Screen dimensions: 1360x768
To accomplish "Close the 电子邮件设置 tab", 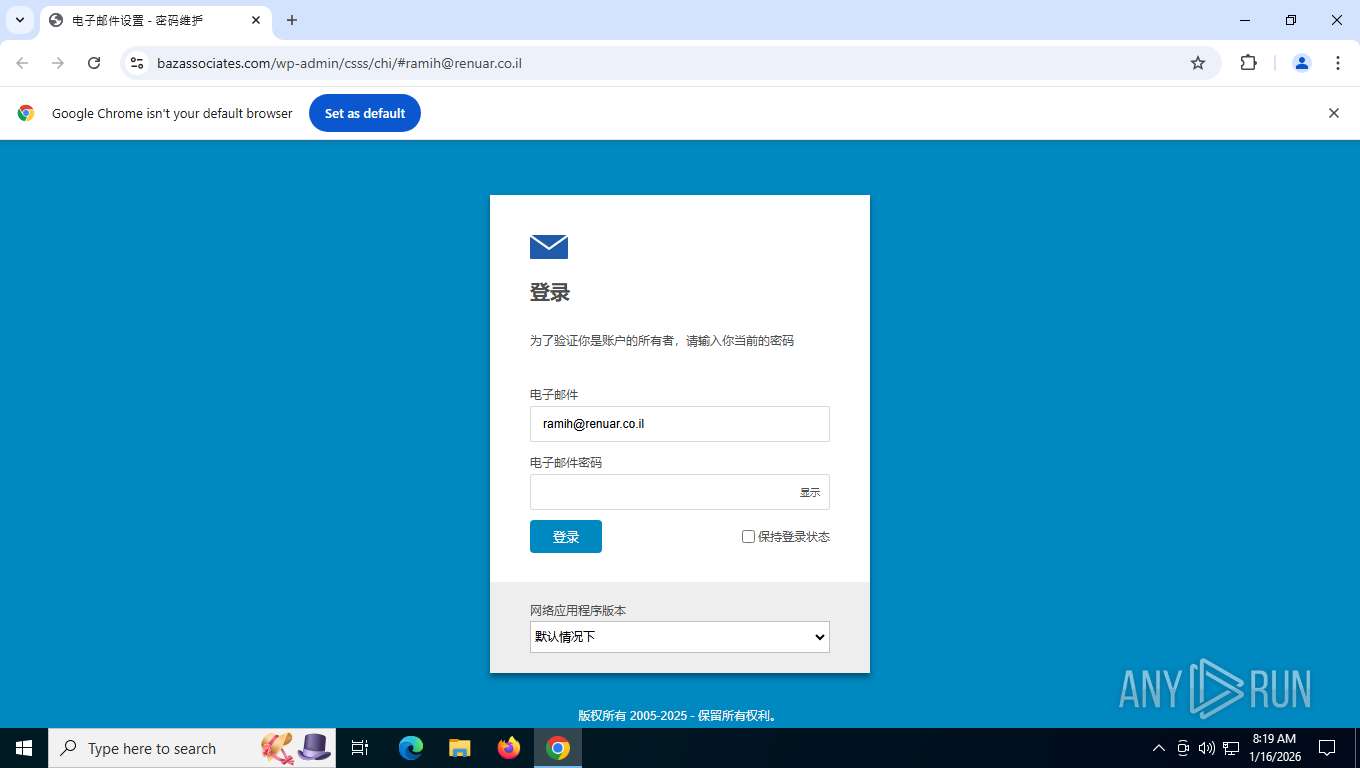I will 256,20.
